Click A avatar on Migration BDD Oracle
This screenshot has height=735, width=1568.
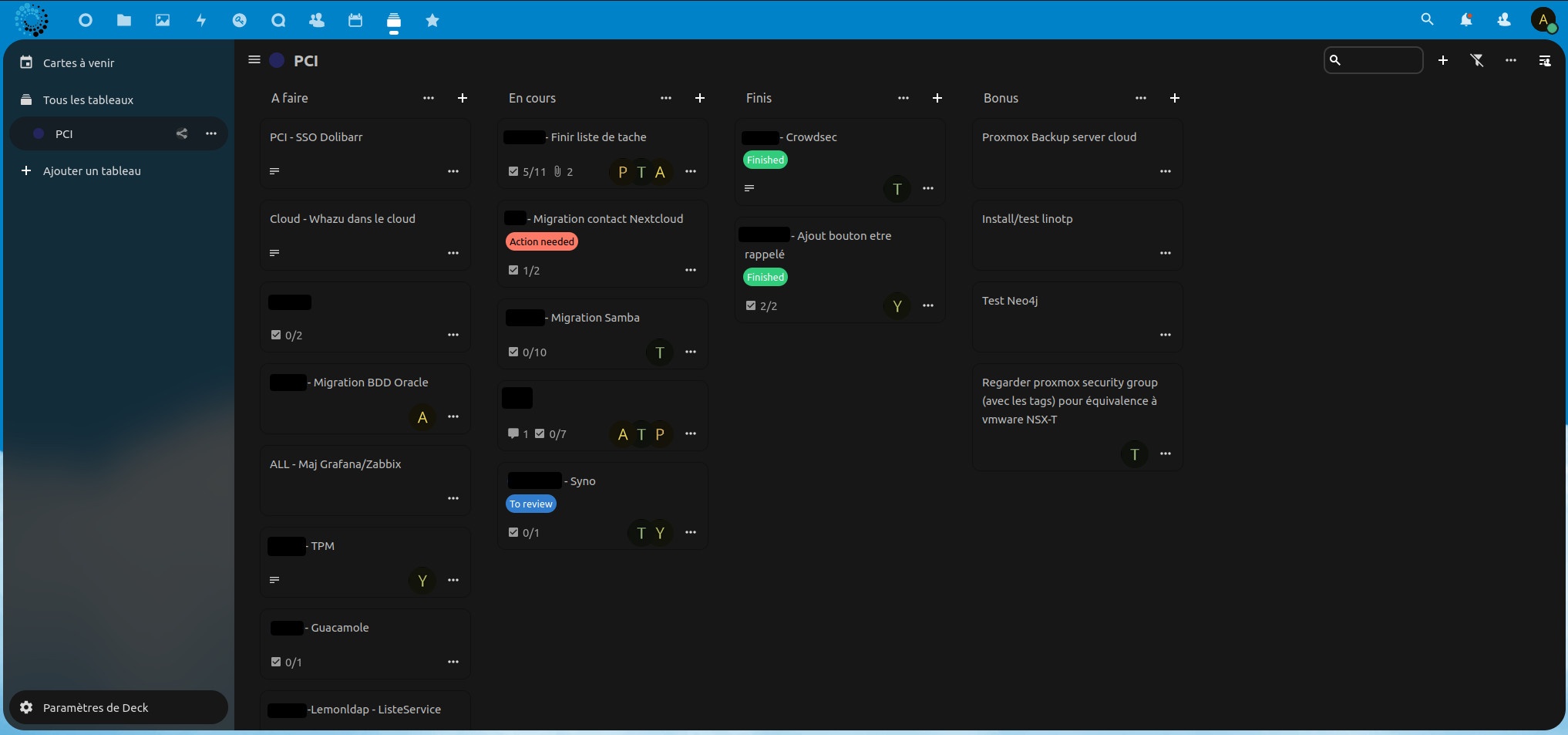point(422,417)
